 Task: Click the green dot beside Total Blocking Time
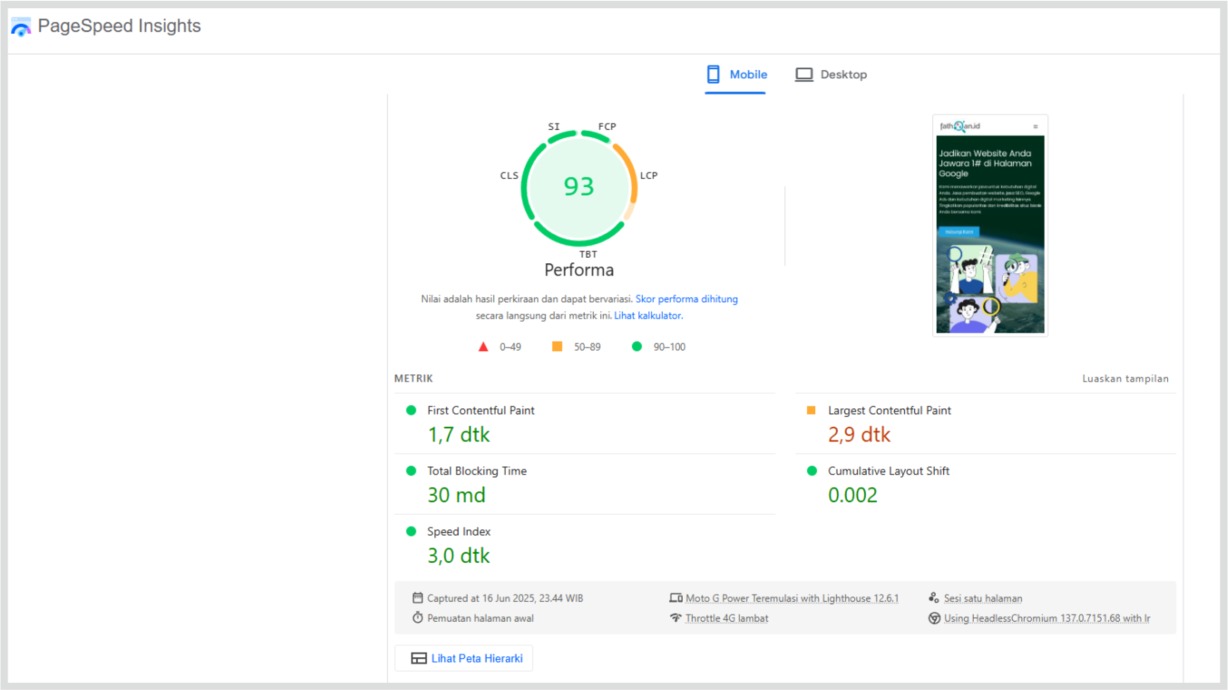pos(410,471)
